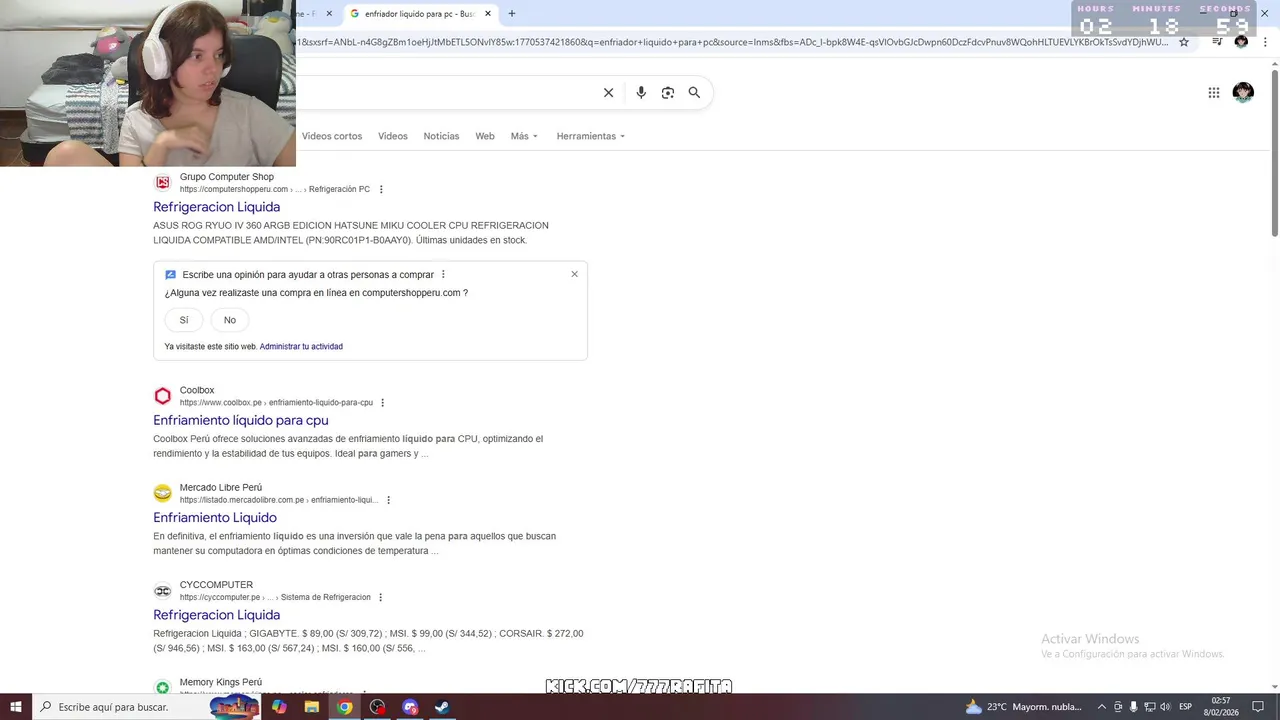Click the Chrome address bar URL
The image size is (1280, 720).
click(x=732, y=42)
